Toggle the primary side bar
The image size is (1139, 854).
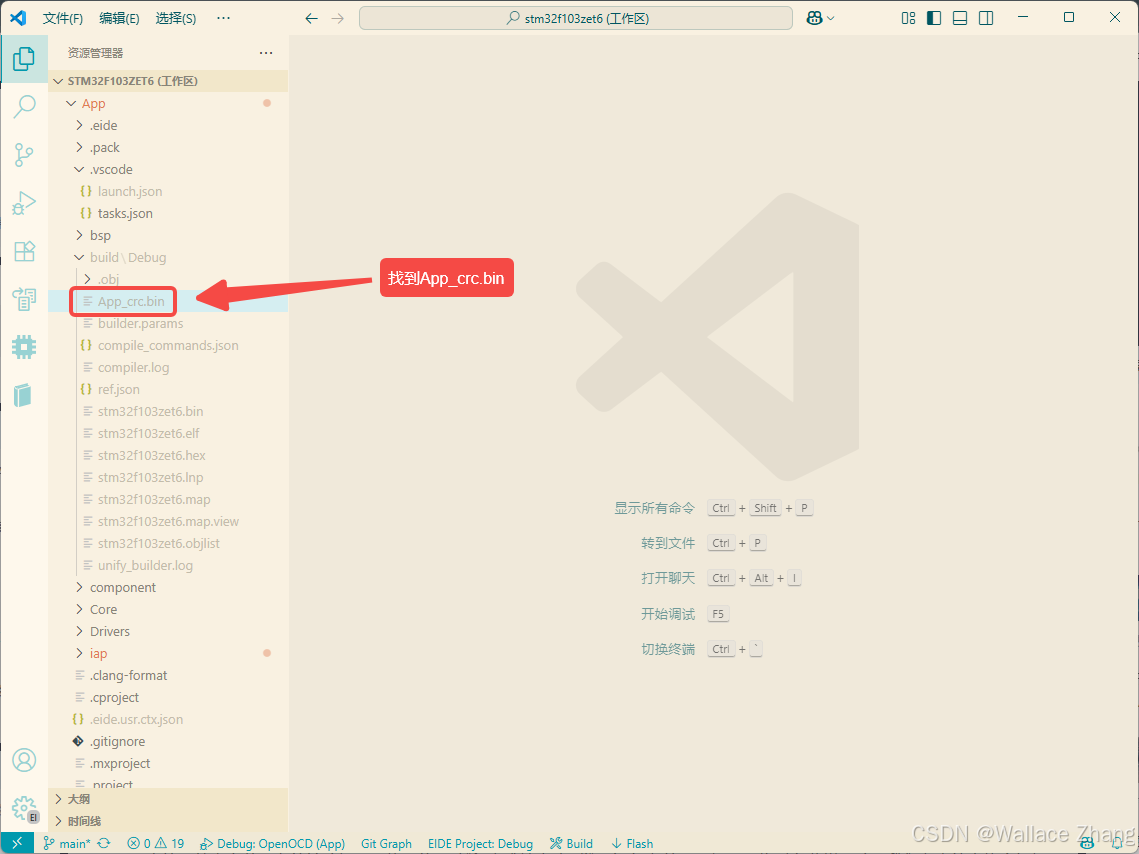934,18
